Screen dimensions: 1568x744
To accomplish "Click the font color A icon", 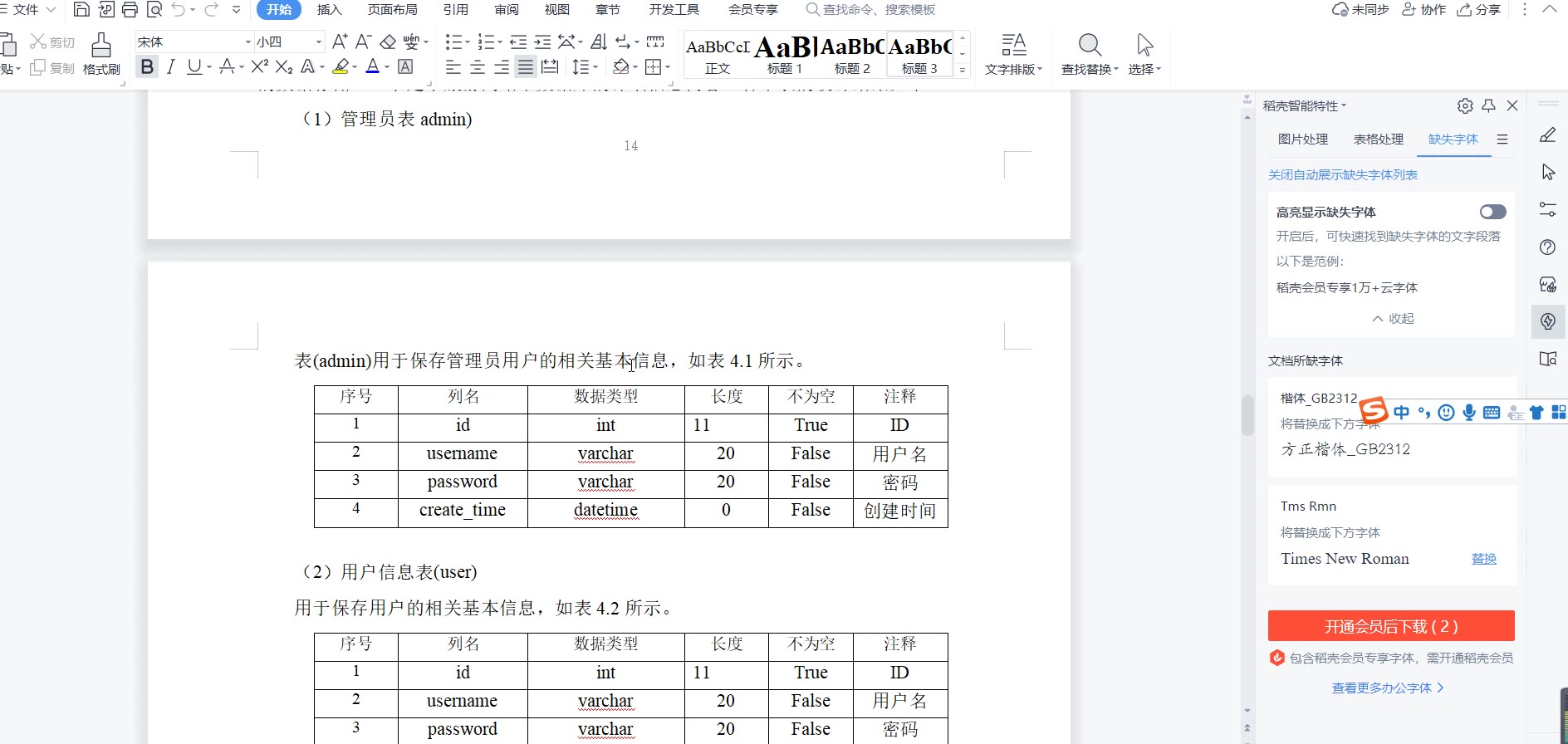I will pyautogui.click(x=373, y=66).
